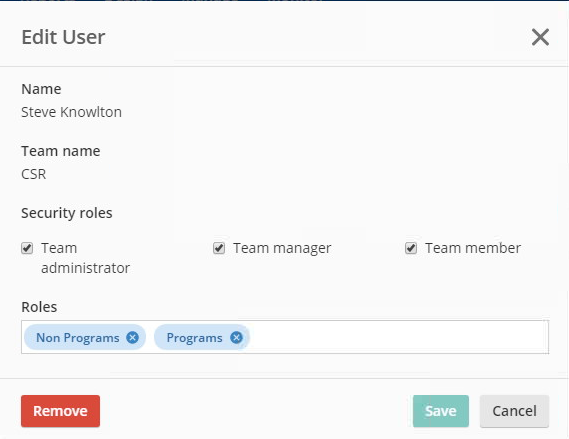The width and height of the screenshot is (569, 439).
Task: Click the Team member label text
Action: point(473,248)
